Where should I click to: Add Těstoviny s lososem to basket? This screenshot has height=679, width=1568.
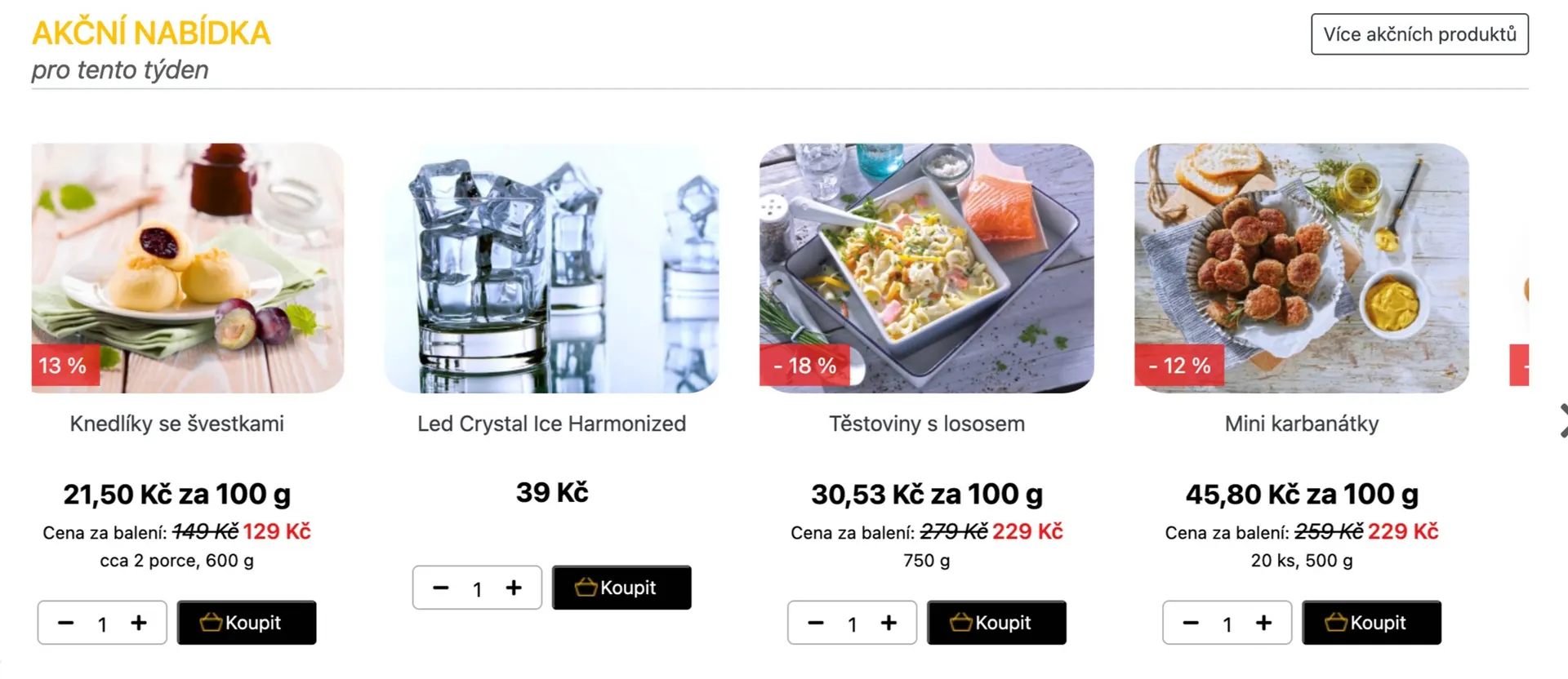[x=996, y=624]
